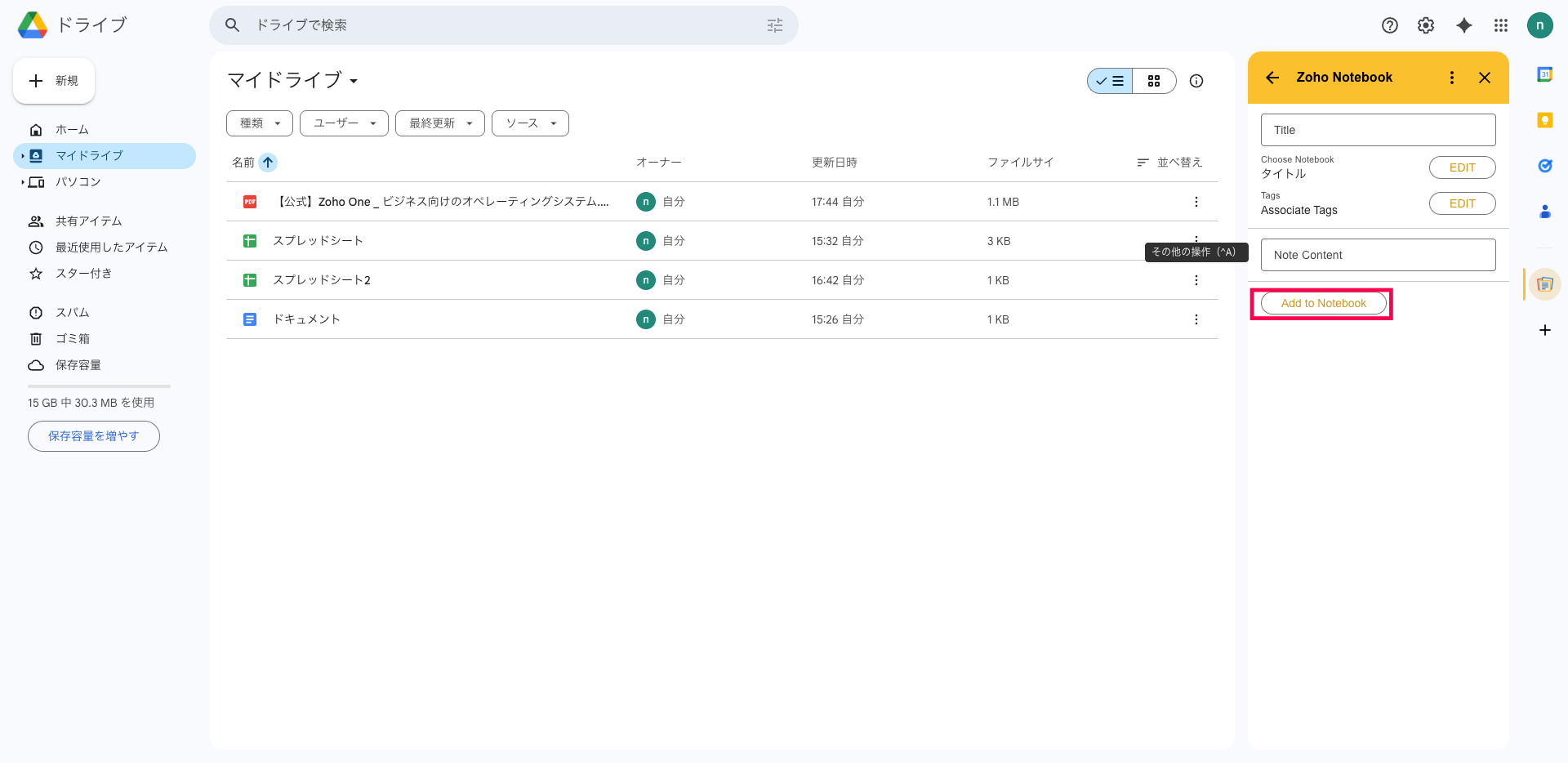
Task: Open Google Keep side panel icon
Action: click(1544, 120)
